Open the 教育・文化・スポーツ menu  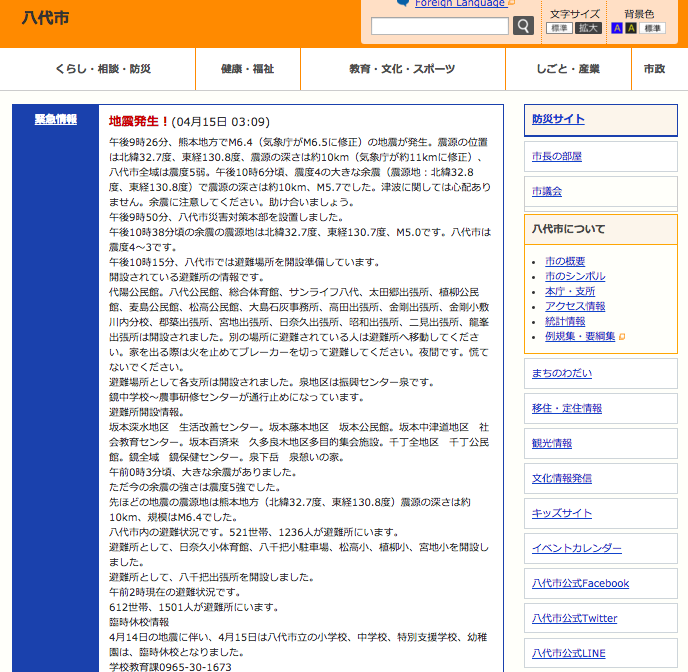coord(402,69)
